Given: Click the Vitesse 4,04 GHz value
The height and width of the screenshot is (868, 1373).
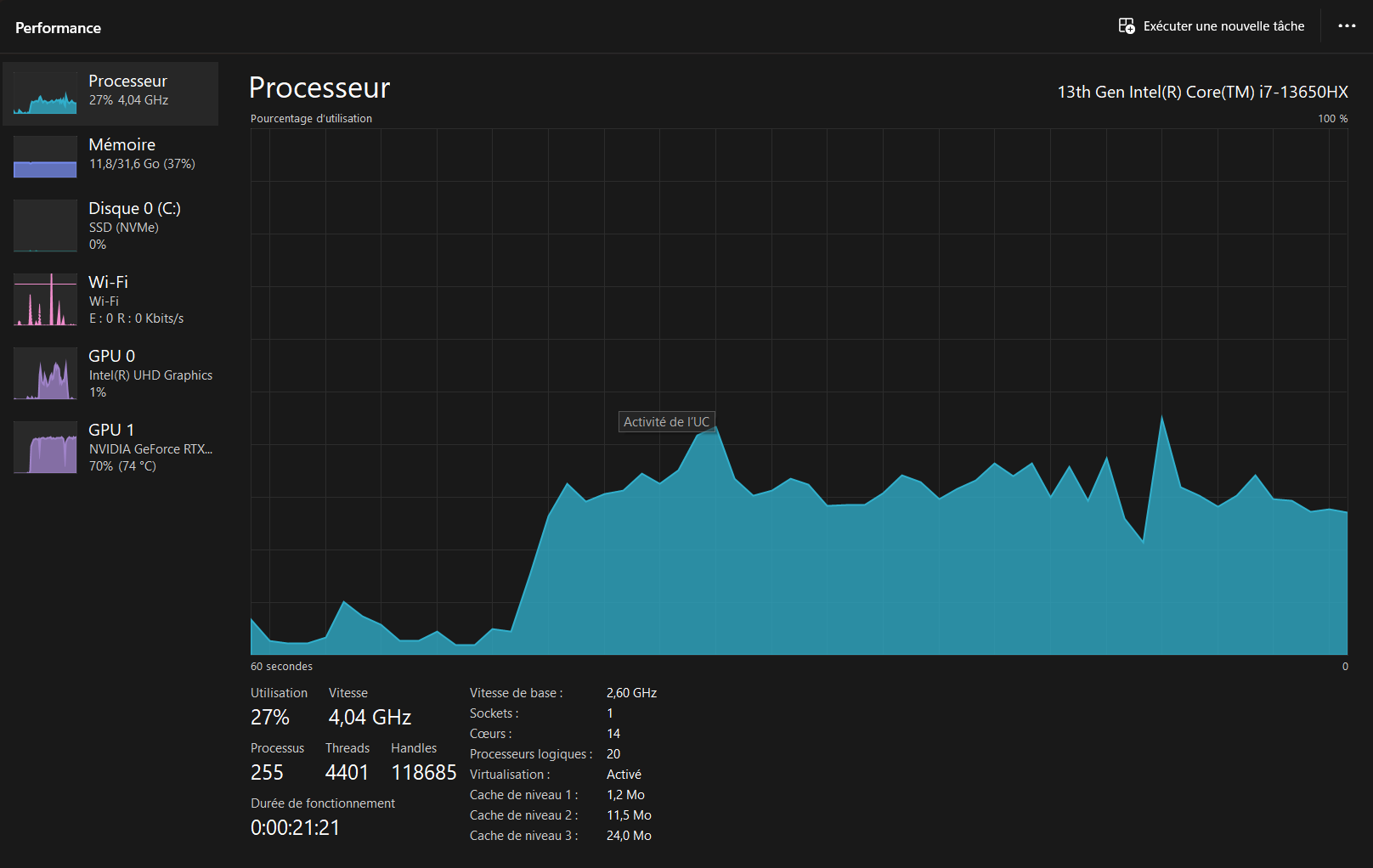Looking at the screenshot, I should (x=370, y=718).
